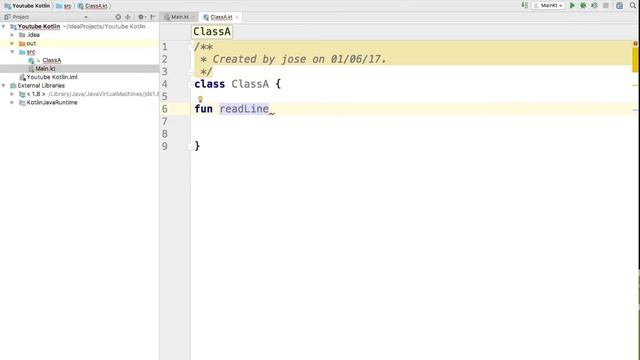Collapse the External Libraries node
Image resolution: width=640 pixels, height=360 pixels.
[x=4, y=85]
